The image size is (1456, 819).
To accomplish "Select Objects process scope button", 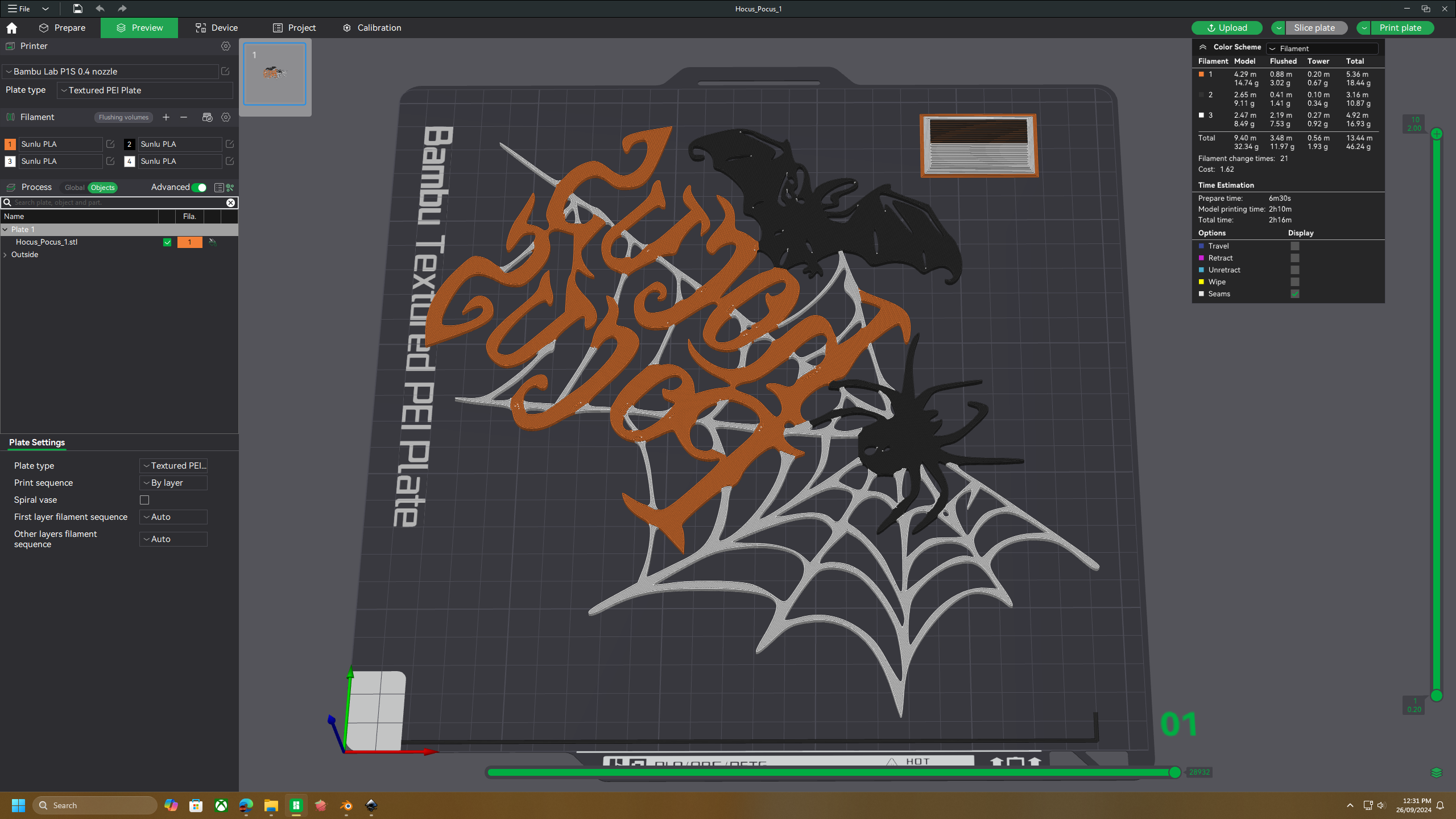I will (102, 188).
